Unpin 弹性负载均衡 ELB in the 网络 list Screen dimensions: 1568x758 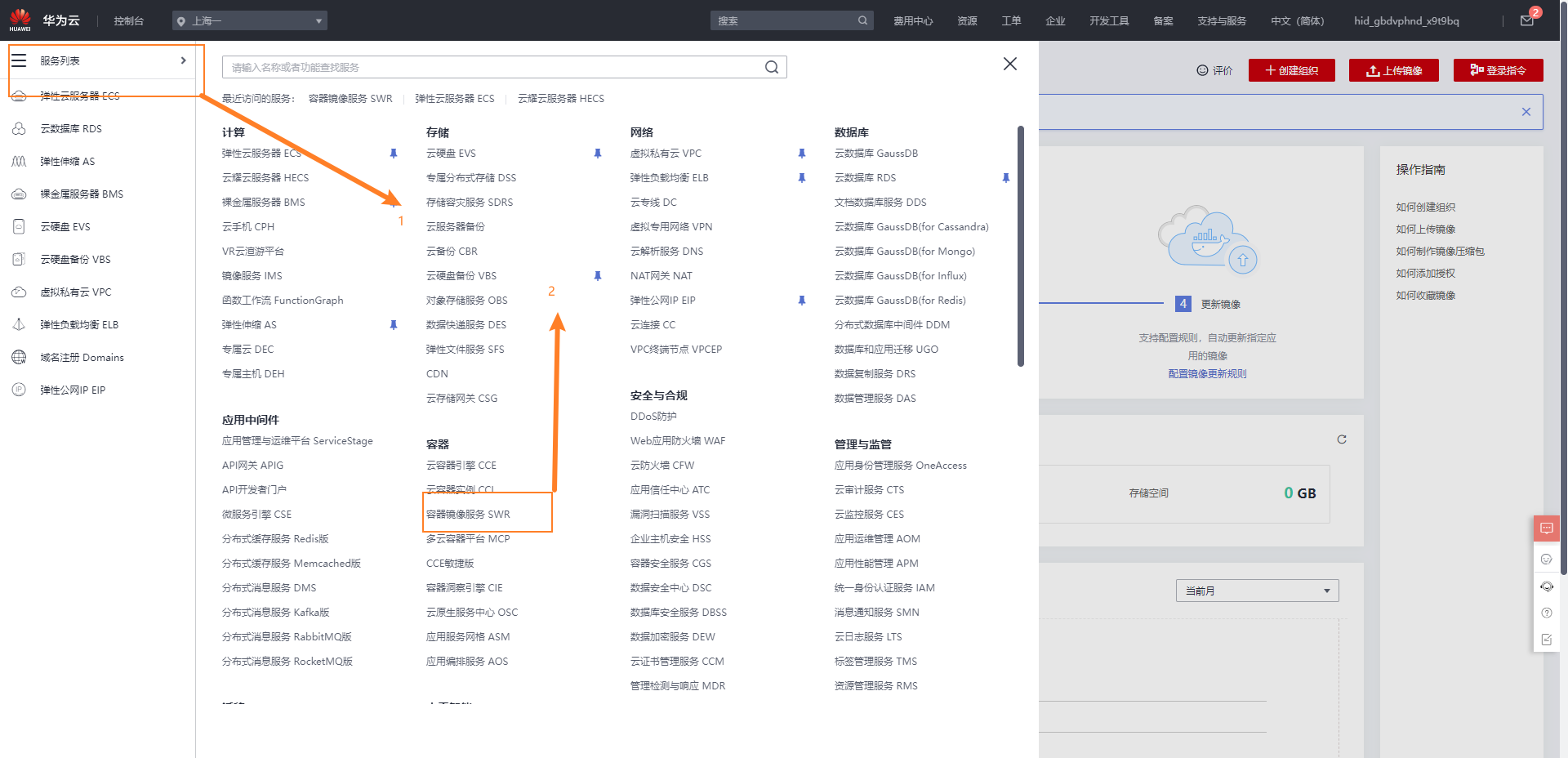[802, 178]
